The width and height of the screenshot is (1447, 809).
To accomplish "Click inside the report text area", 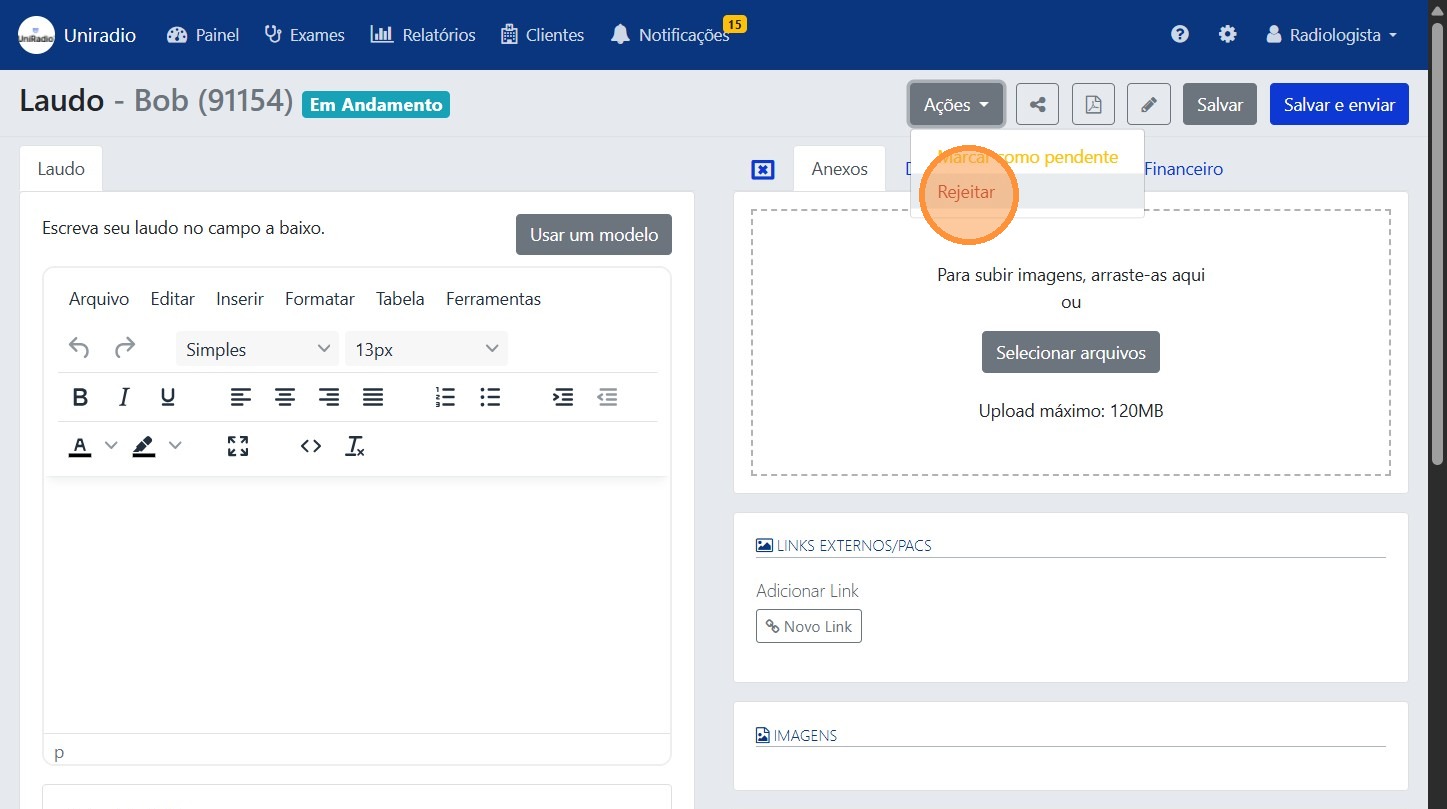I will (356, 600).
